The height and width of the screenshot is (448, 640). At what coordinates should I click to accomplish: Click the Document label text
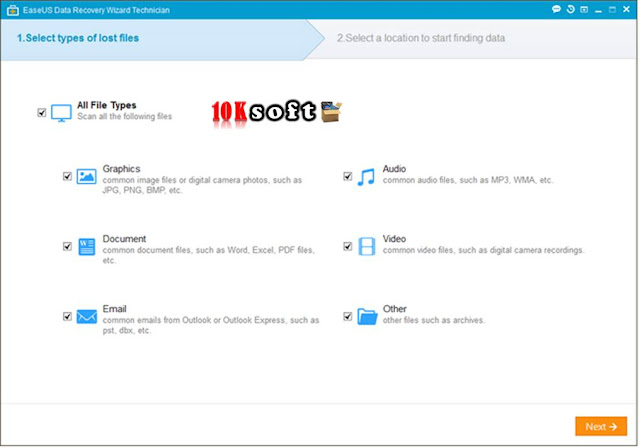[124, 239]
